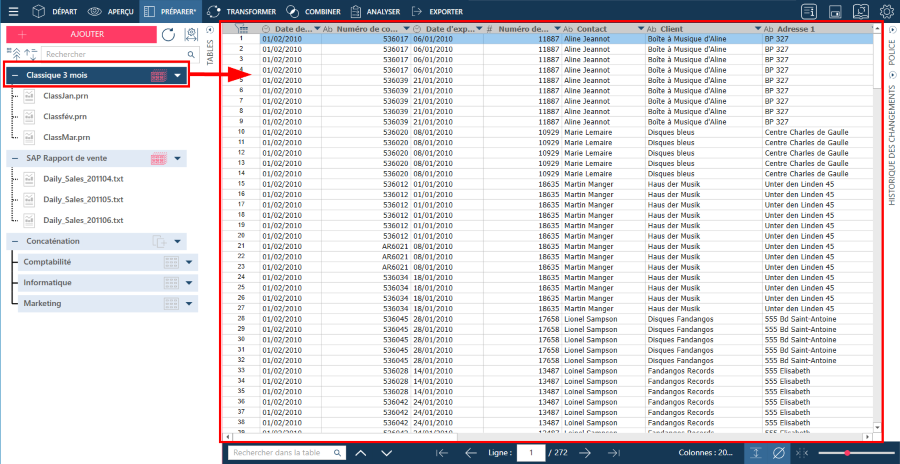This screenshot has height=464, width=900.
Task: Select the ClassJan.prn file
Action: pos(66,95)
